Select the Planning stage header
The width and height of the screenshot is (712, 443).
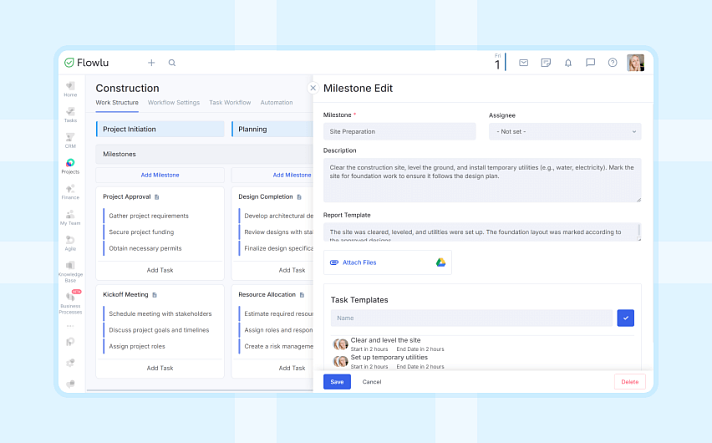click(272, 129)
